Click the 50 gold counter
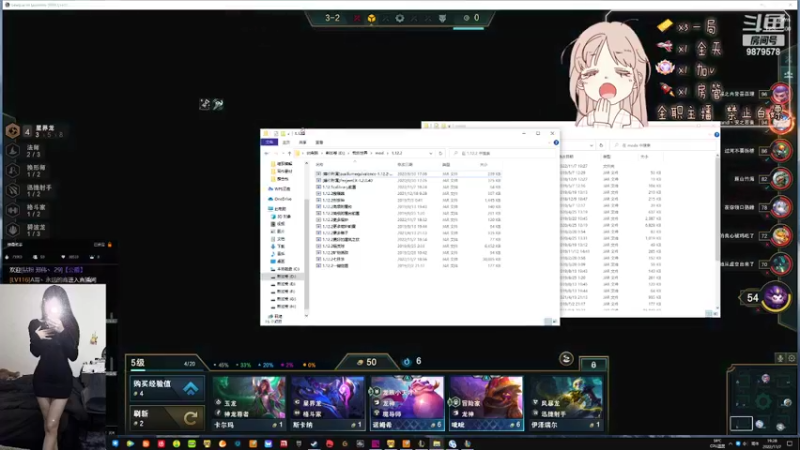 pyautogui.click(x=367, y=362)
